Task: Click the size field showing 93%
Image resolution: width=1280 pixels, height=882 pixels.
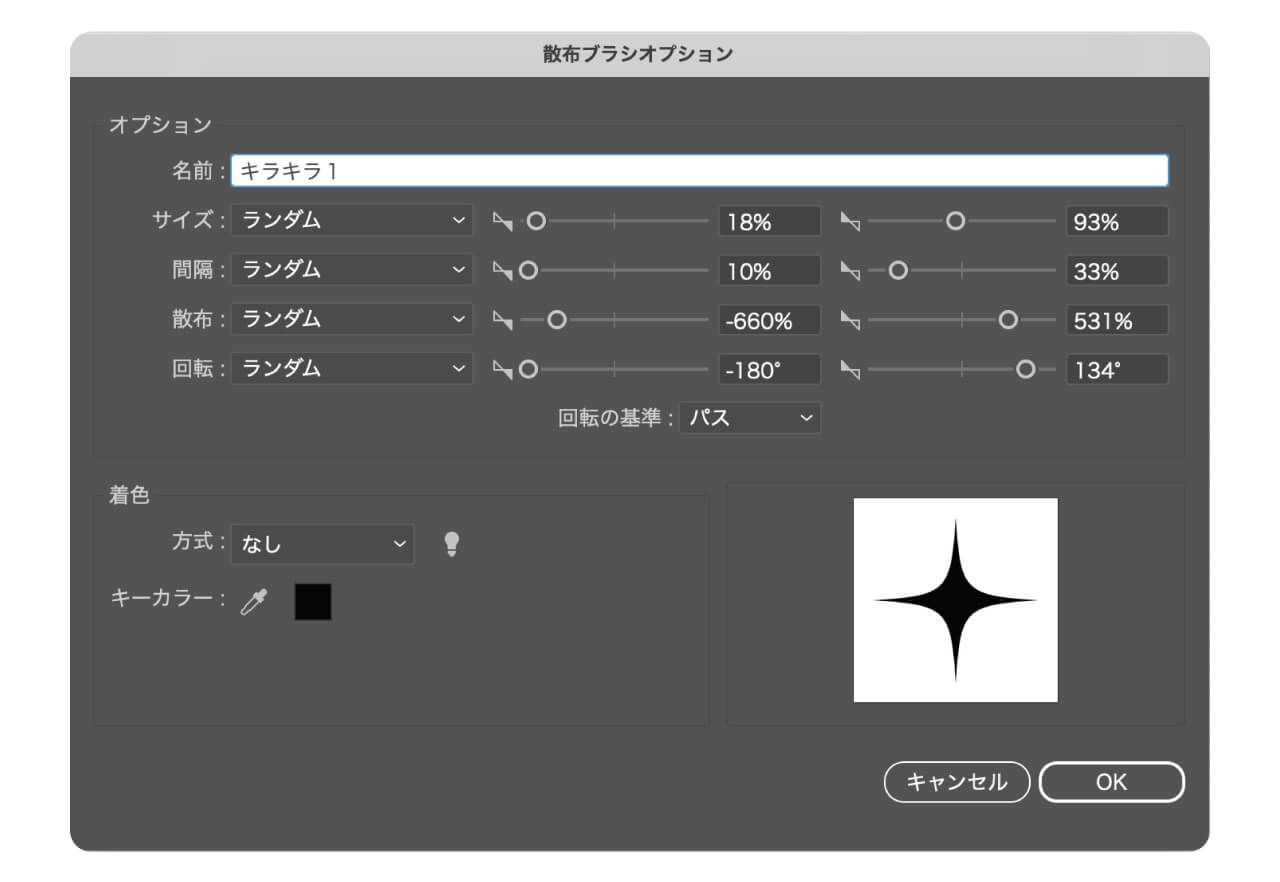Action: click(1117, 221)
